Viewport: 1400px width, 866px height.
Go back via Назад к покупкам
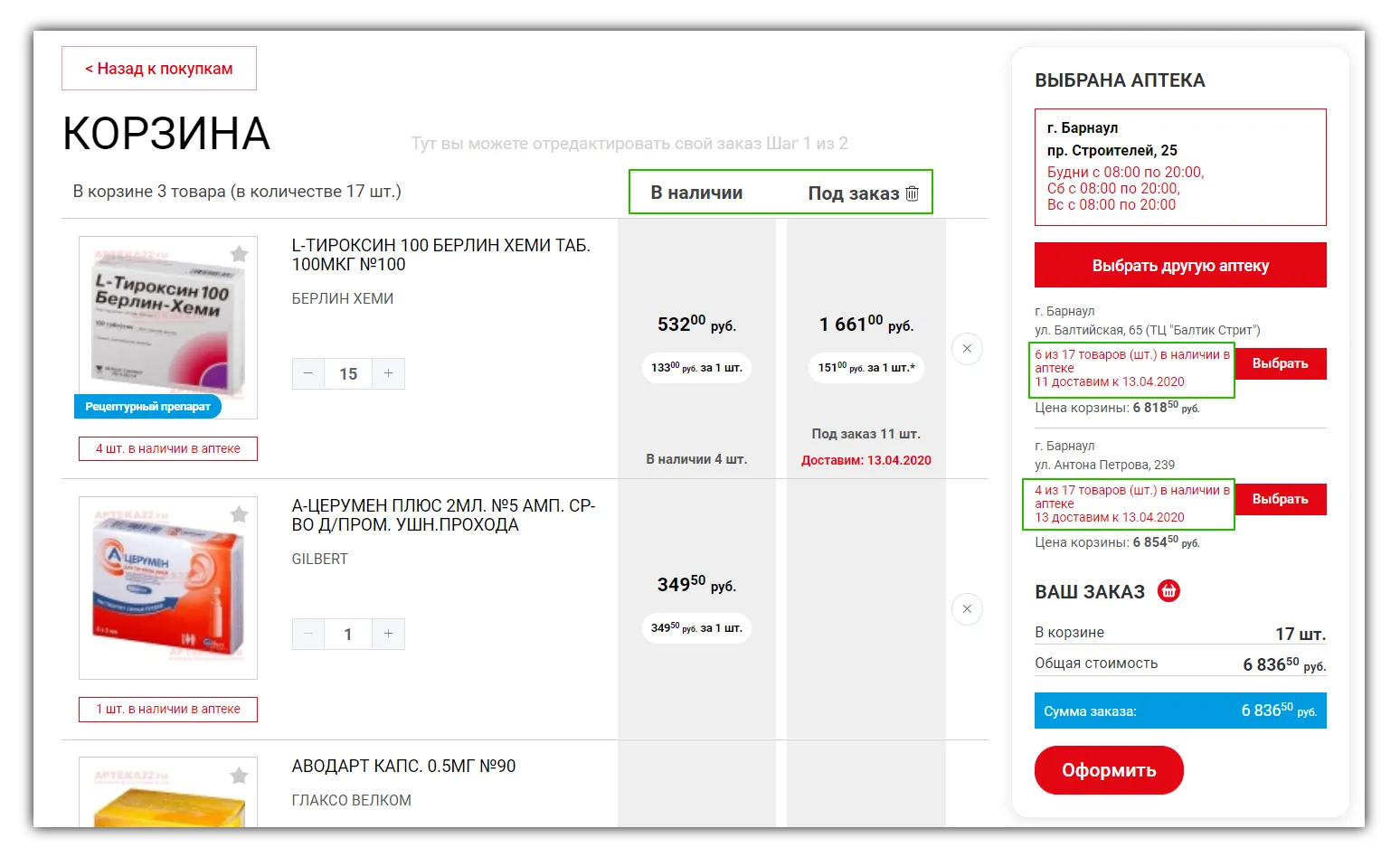[x=159, y=69]
